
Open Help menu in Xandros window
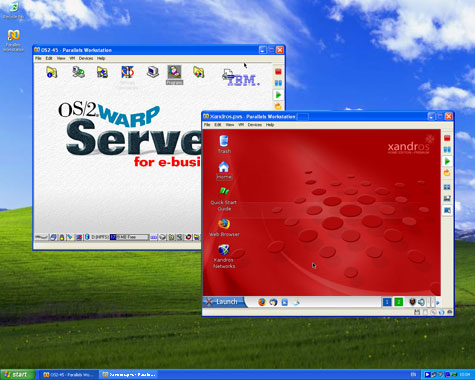270,125
